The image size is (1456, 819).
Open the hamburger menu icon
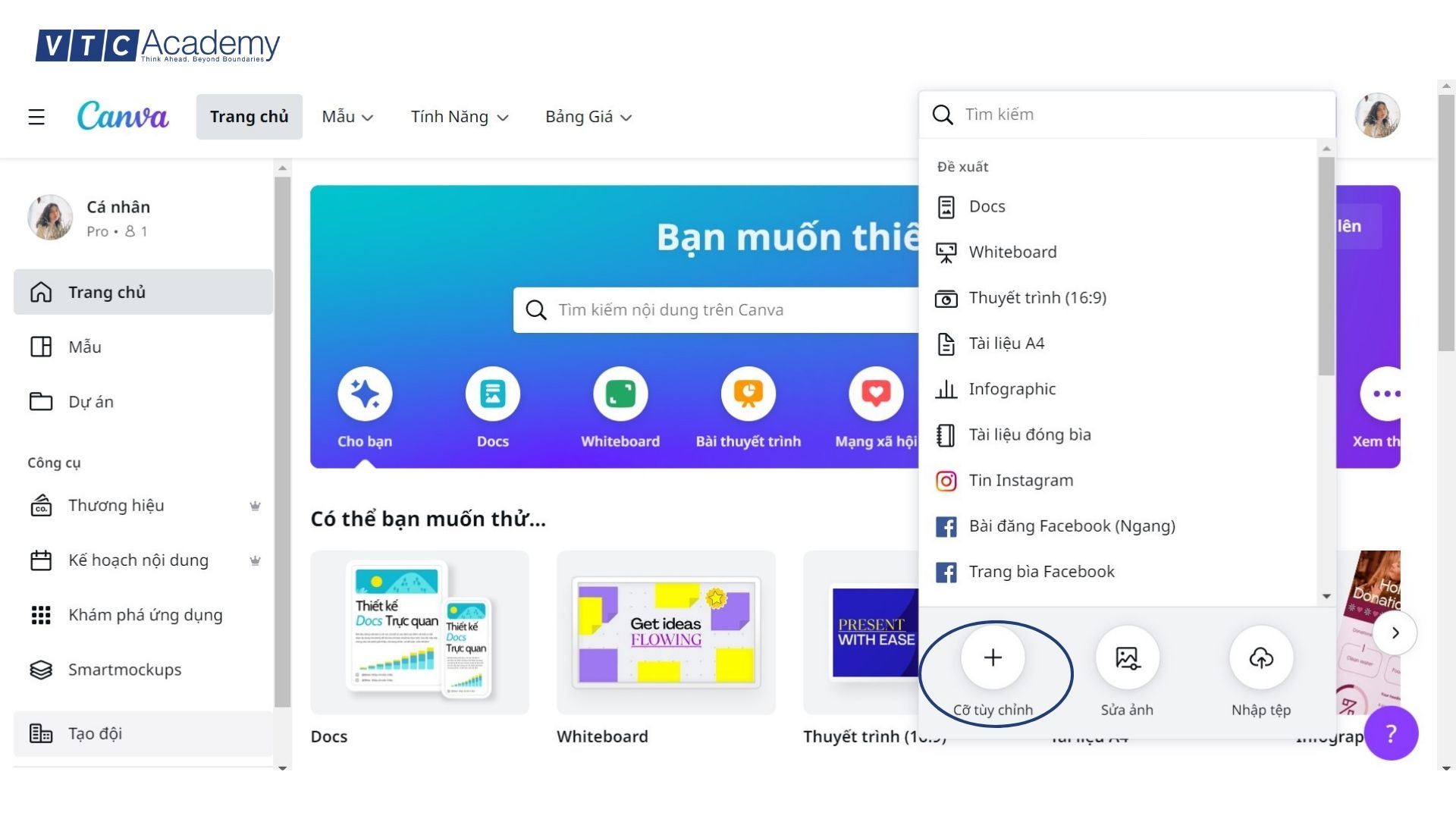(36, 117)
